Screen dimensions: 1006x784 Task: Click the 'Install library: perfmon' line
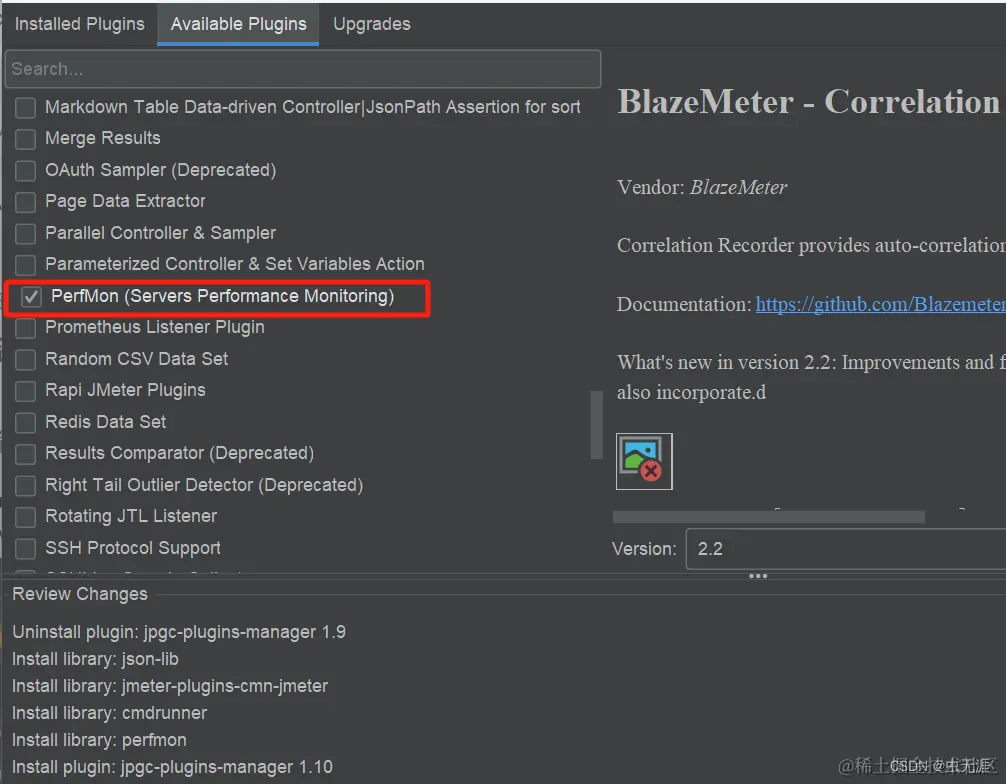click(99, 740)
